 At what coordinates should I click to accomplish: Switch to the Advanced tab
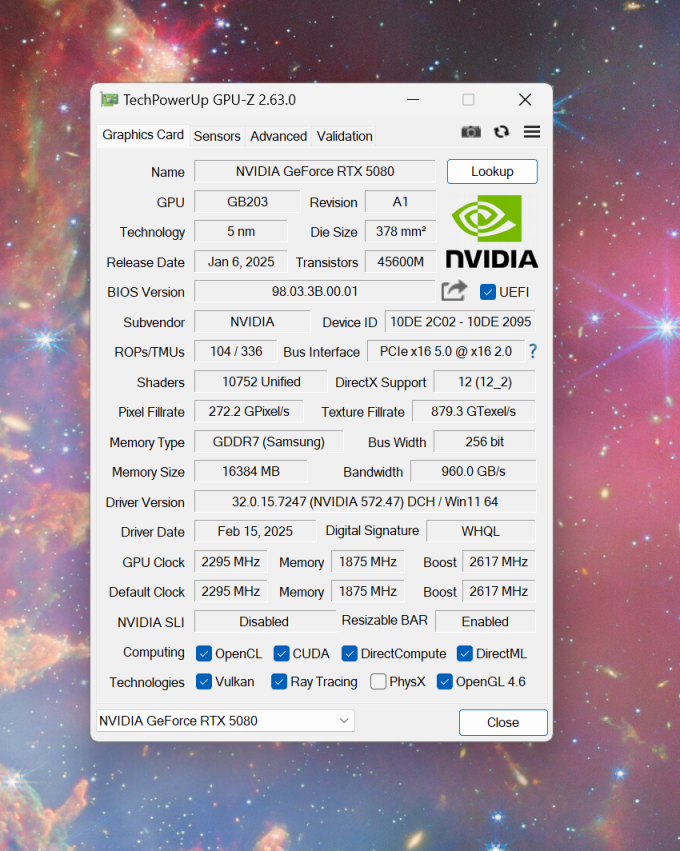coord(278,136)
